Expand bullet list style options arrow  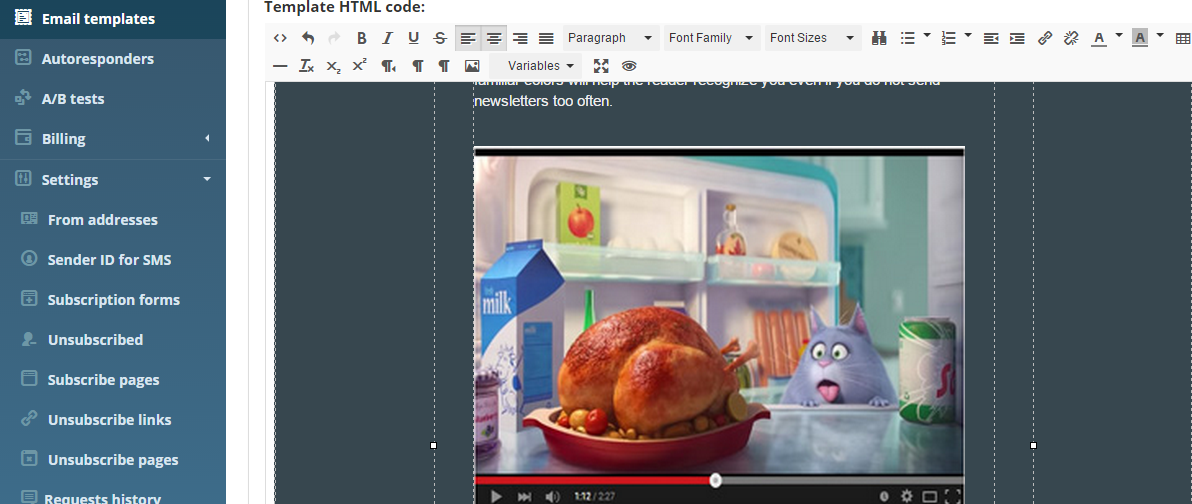click(927, 35)
